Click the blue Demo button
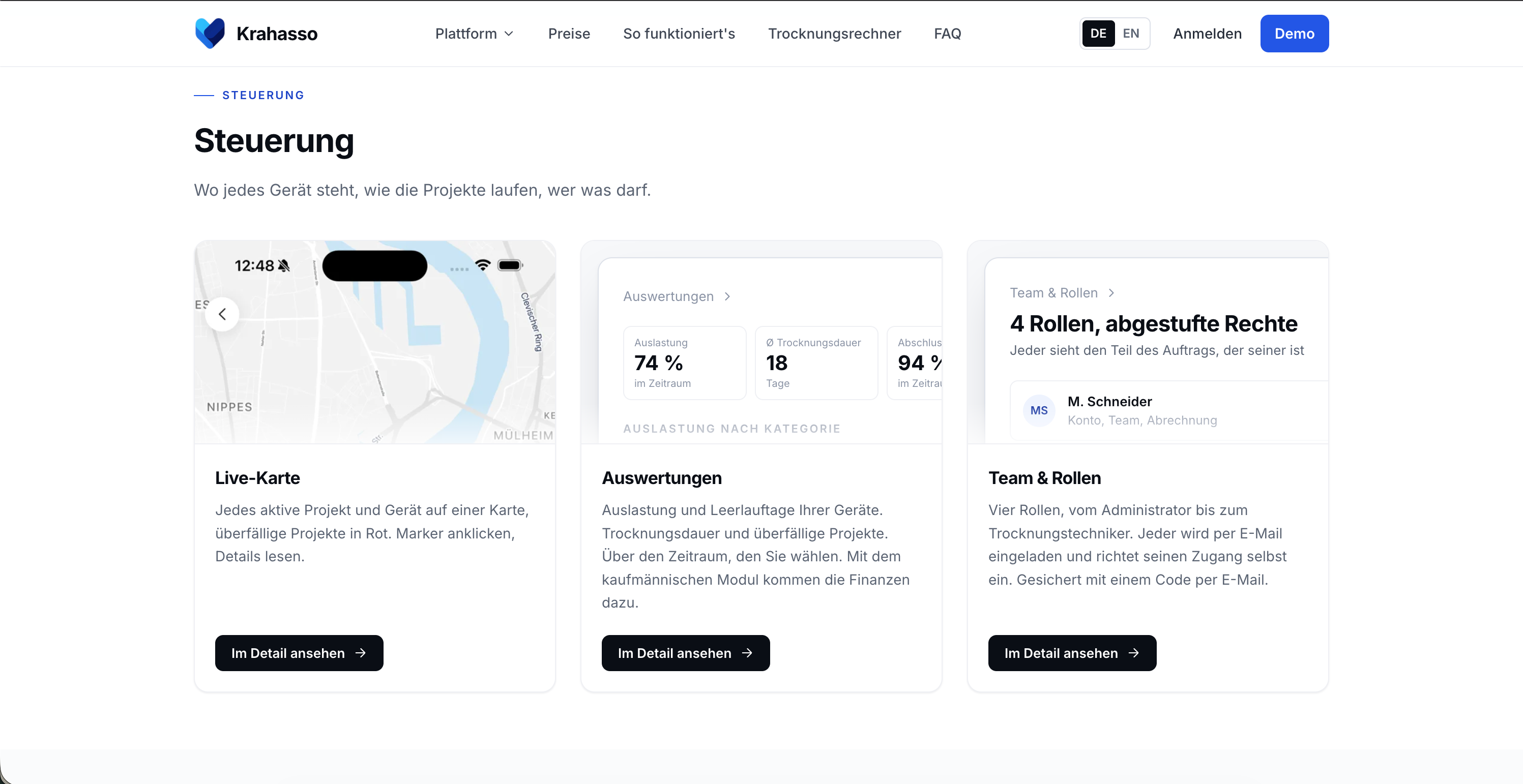This screenshot has width=1523, height=784. pyautogui.click(x=1294, y=34)
